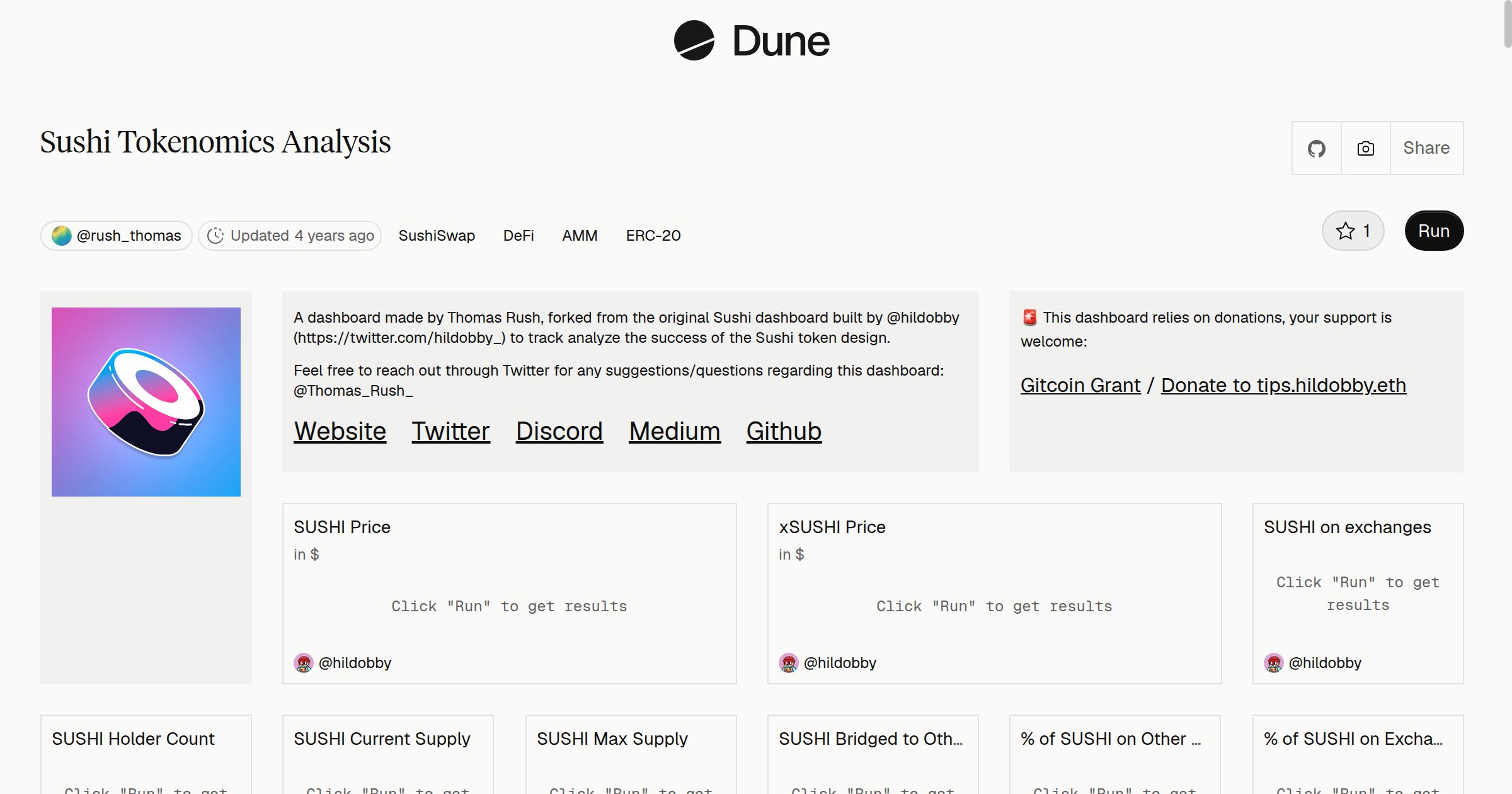Open the SUSHI Bridged to Oth... card title
The height and width of the screenshot is (794, 1512).
[x=871, y=739]
